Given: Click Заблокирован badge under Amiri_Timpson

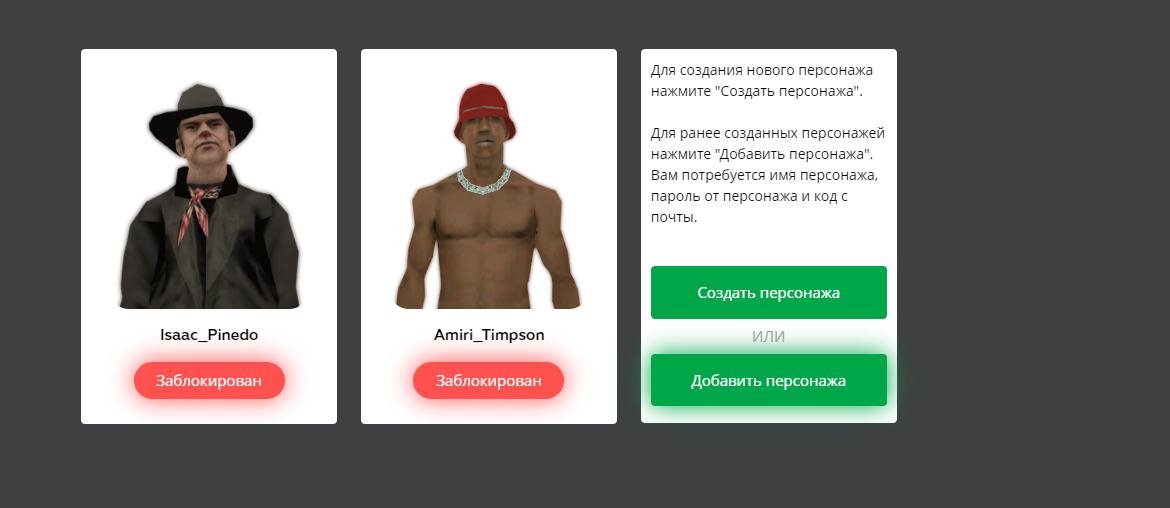Looking at the screenshot, I should coord(489,380).
